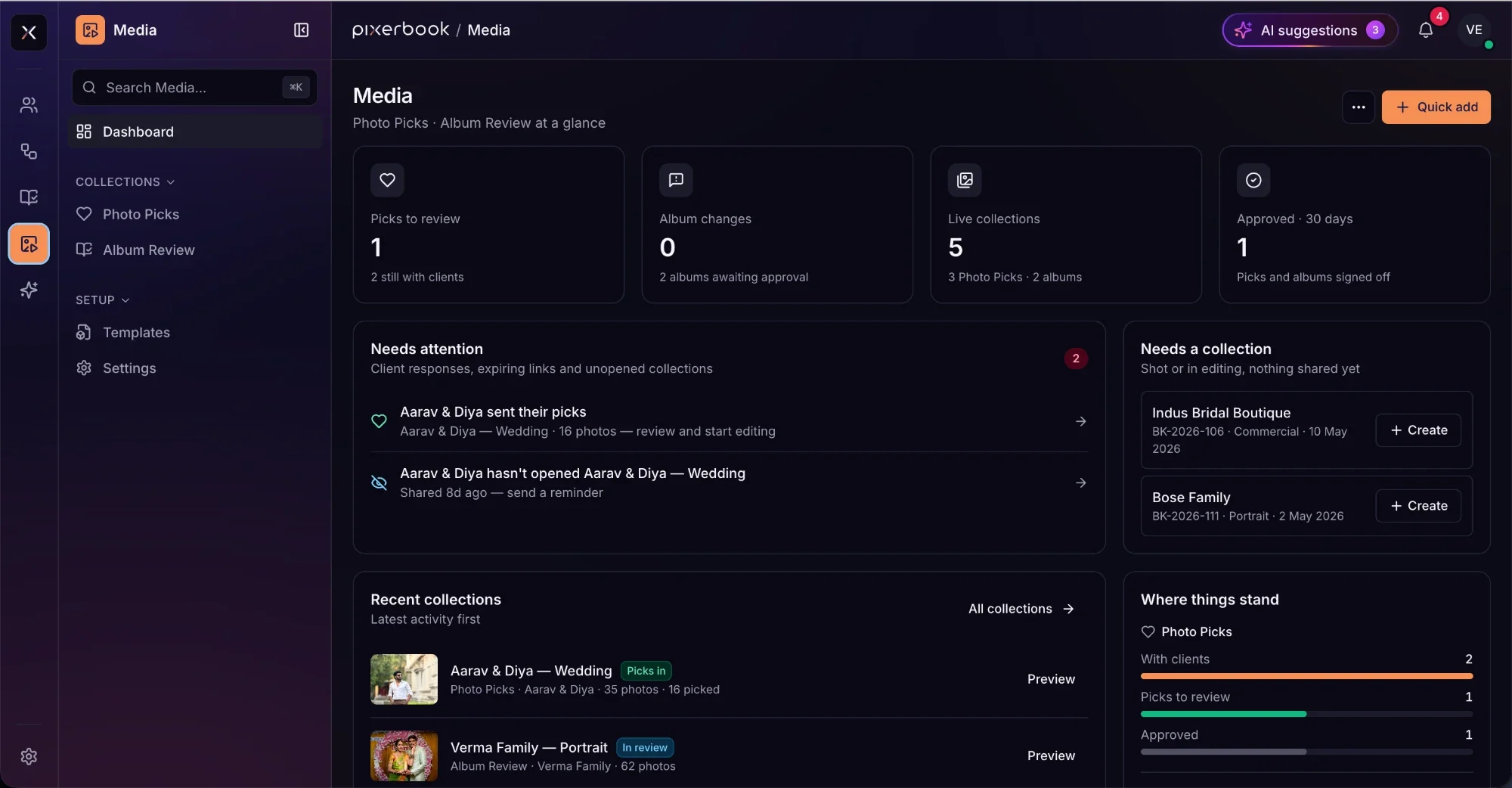Click 'Aarav & Diya — Wedding' collection title
This screenshot has width=1512, height=788.
point(531,671)
